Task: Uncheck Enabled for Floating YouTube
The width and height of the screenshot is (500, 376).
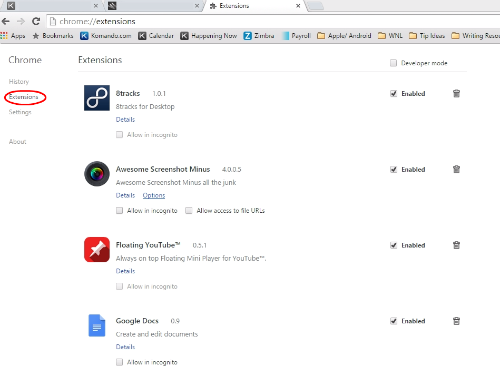Action: [x=393, y=245]
